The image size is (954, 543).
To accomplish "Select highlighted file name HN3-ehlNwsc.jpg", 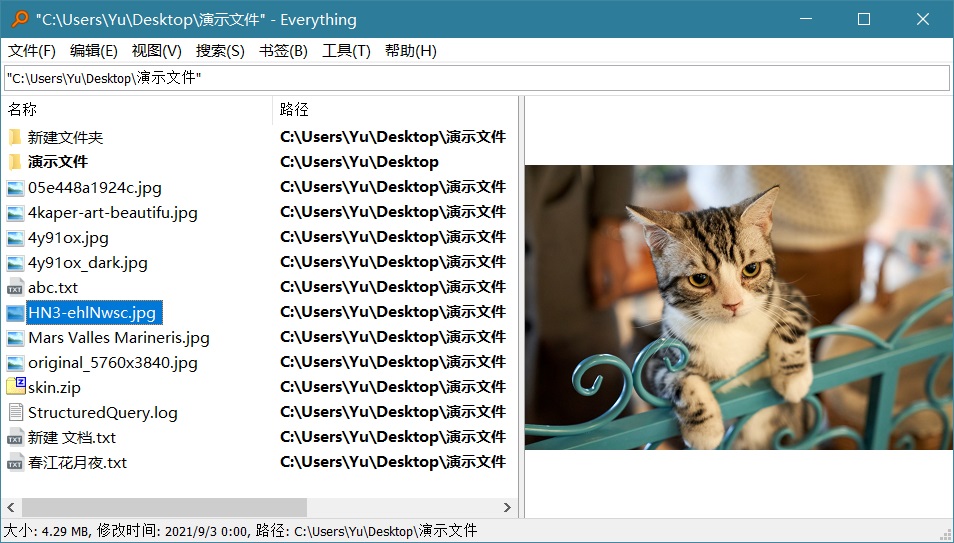I will [92, 313].
